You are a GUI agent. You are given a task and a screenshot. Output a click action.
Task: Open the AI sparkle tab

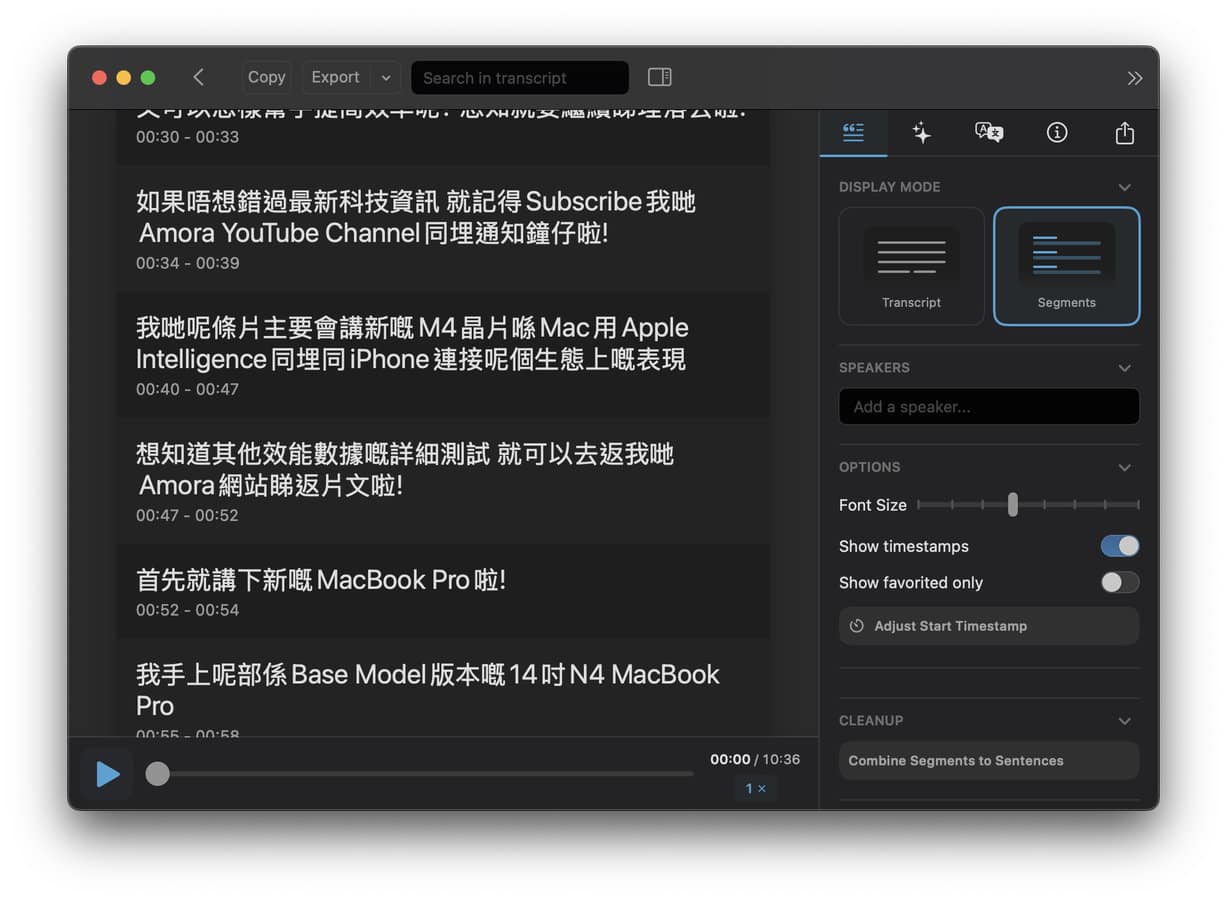(x=921, y=133)
